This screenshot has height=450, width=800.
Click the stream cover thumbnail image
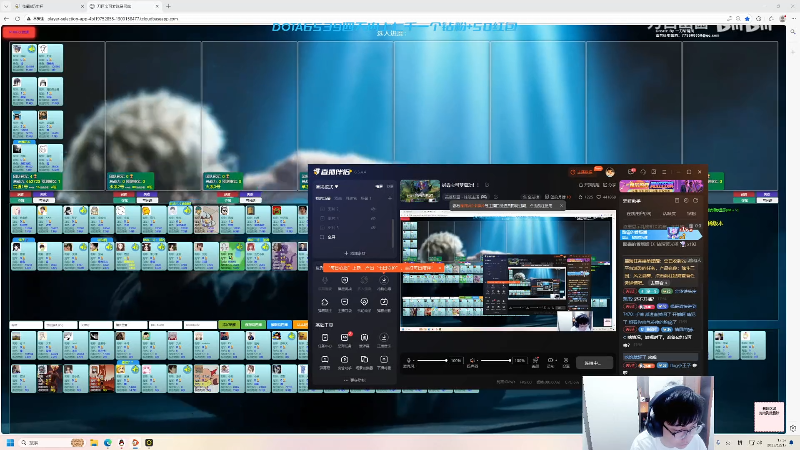(420, 191)
